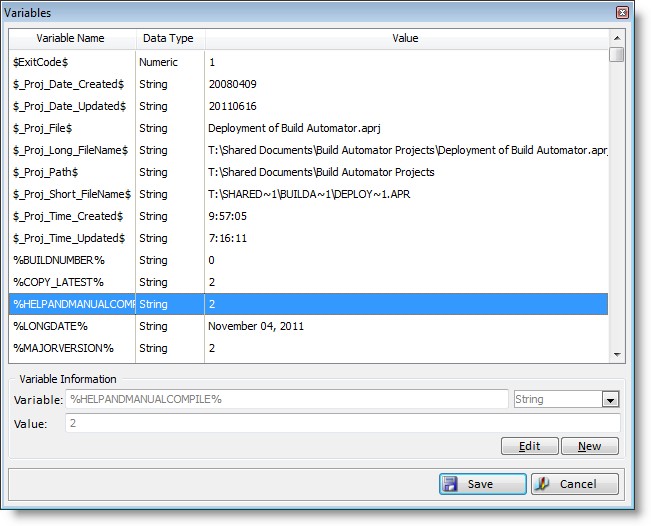The image size is (651, 526).
Task: Click value 9:57:05
Action: 228,216
